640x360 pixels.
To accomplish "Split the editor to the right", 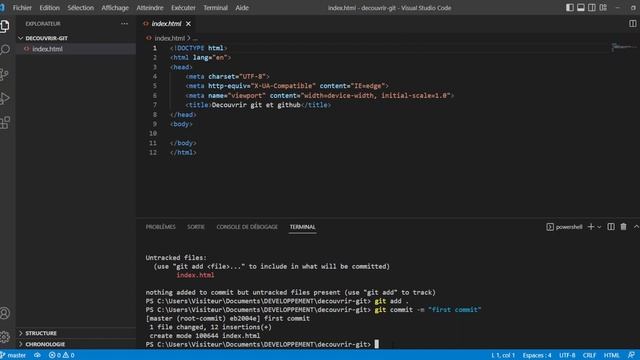I will (x=632, y=24).
